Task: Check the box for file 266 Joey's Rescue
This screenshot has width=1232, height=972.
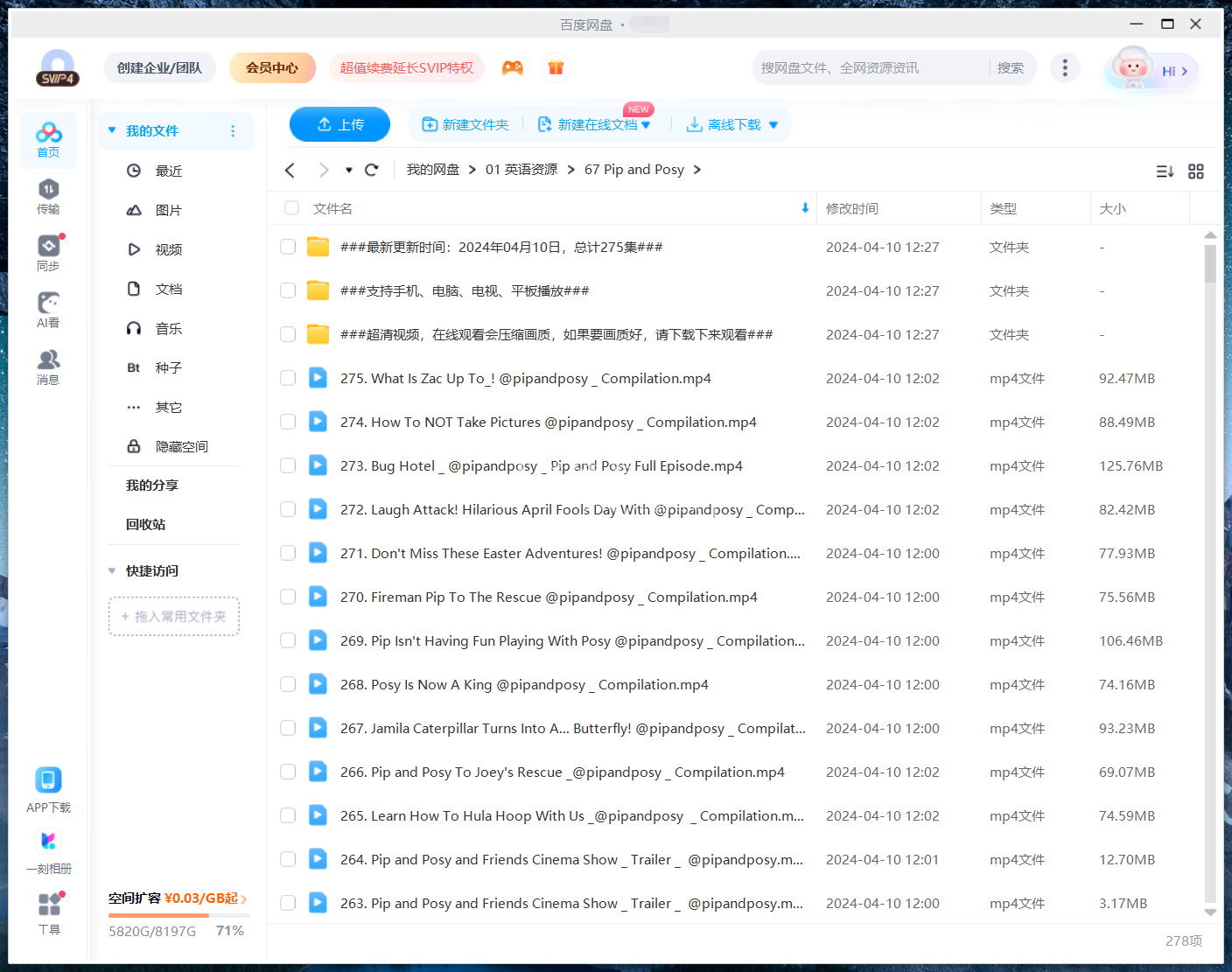Action: click(288, 772)
